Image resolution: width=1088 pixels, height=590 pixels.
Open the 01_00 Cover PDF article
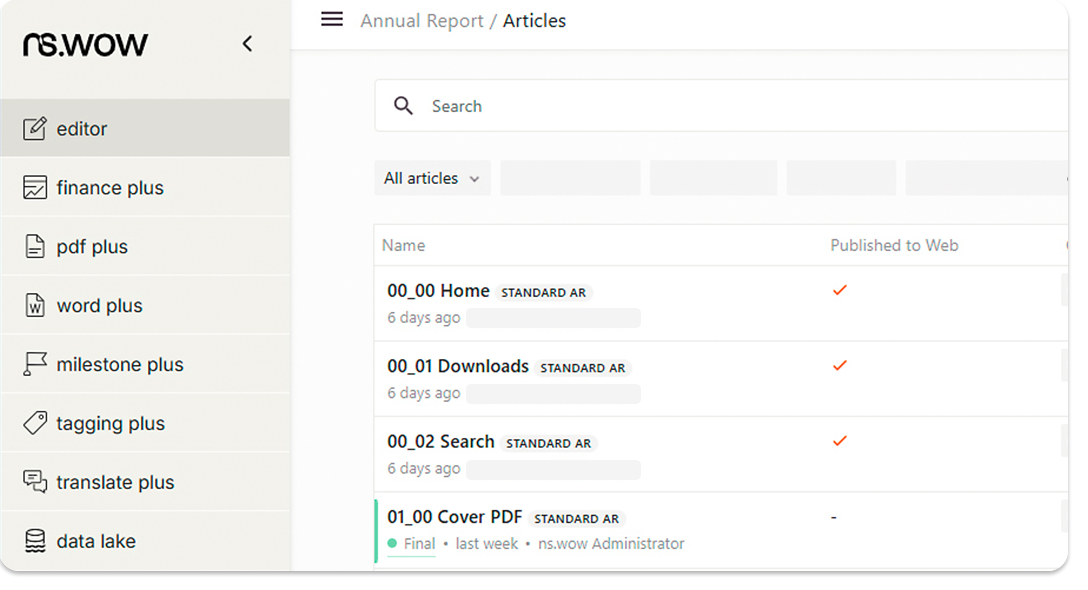(x=454, y=517)
